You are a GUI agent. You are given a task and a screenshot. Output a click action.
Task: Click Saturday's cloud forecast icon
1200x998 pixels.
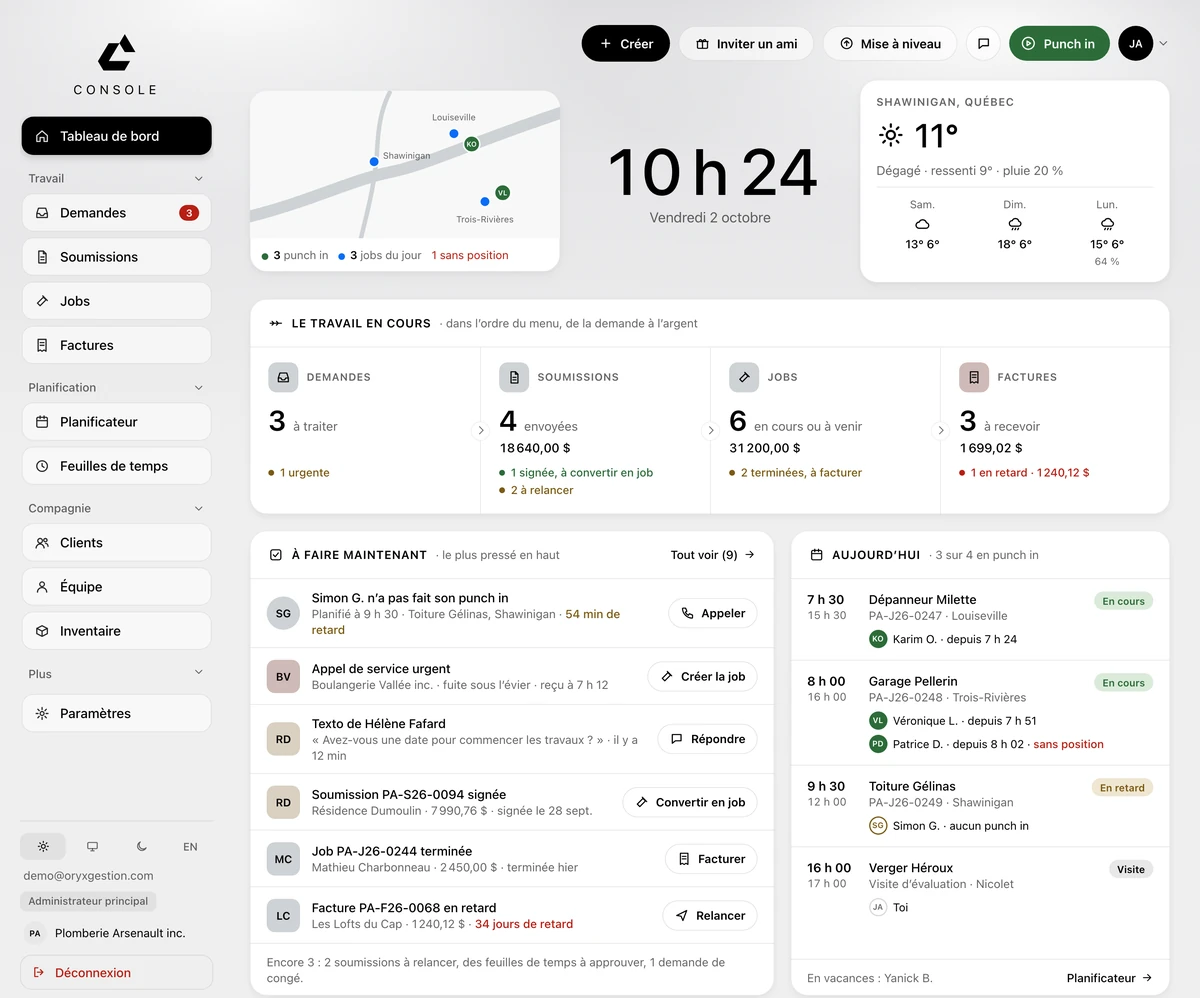click(922, 224)
